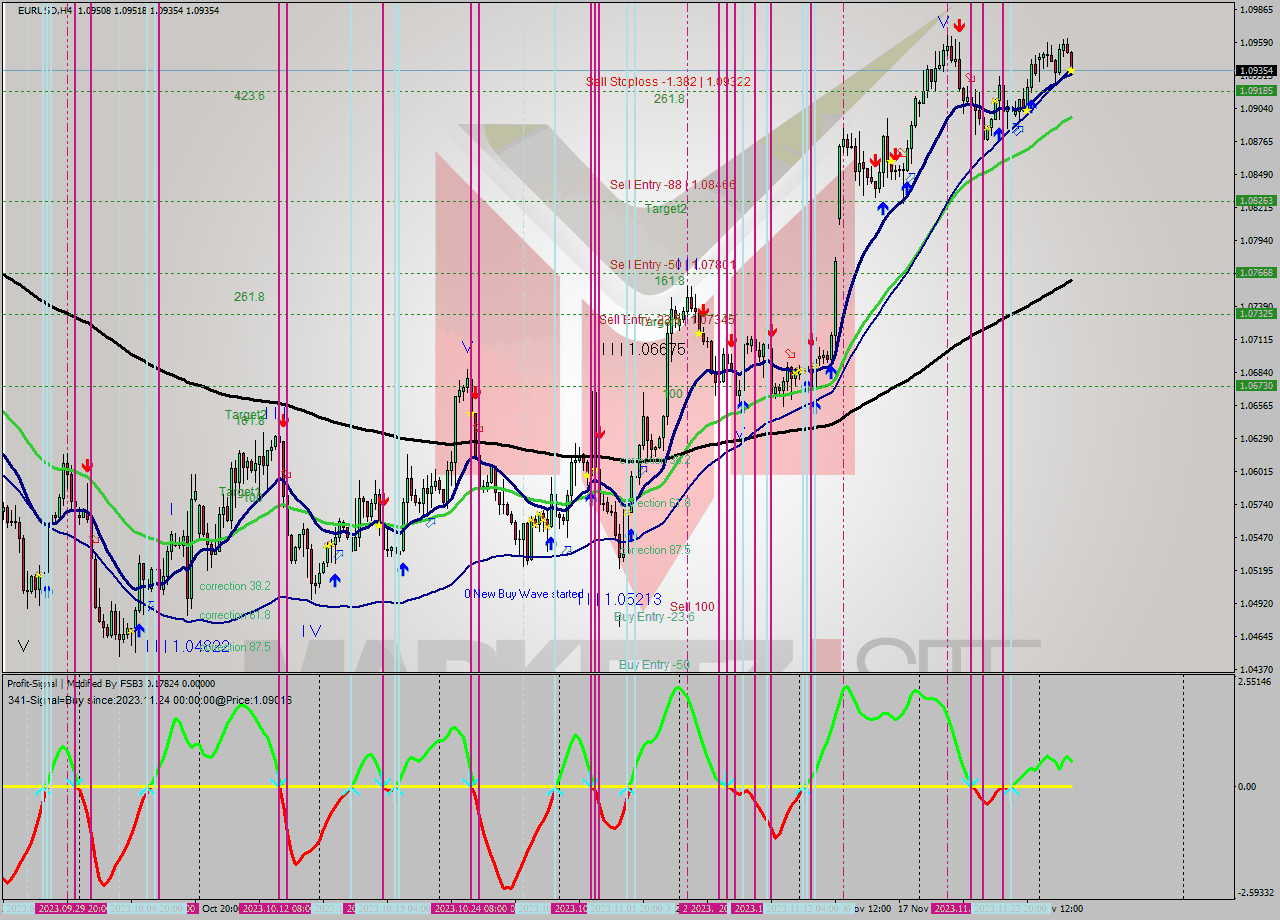The height and width of the screenshot is (920, 1280).
Task: Click the wave label I I I 1.05213
Action: pyautogui.click(x=619, y=598)
